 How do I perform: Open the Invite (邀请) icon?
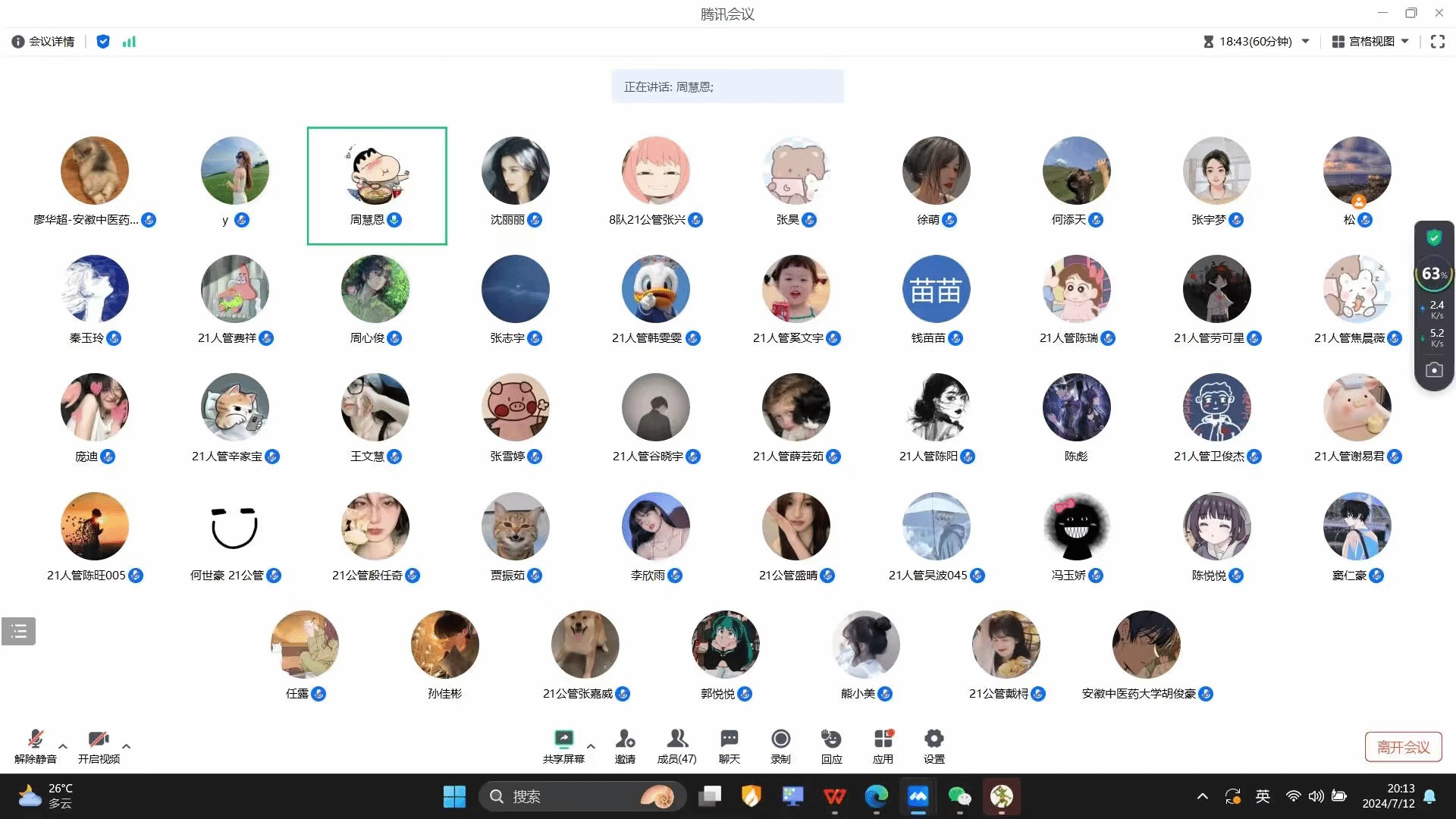pyautogui.click(x=625, y=739)
